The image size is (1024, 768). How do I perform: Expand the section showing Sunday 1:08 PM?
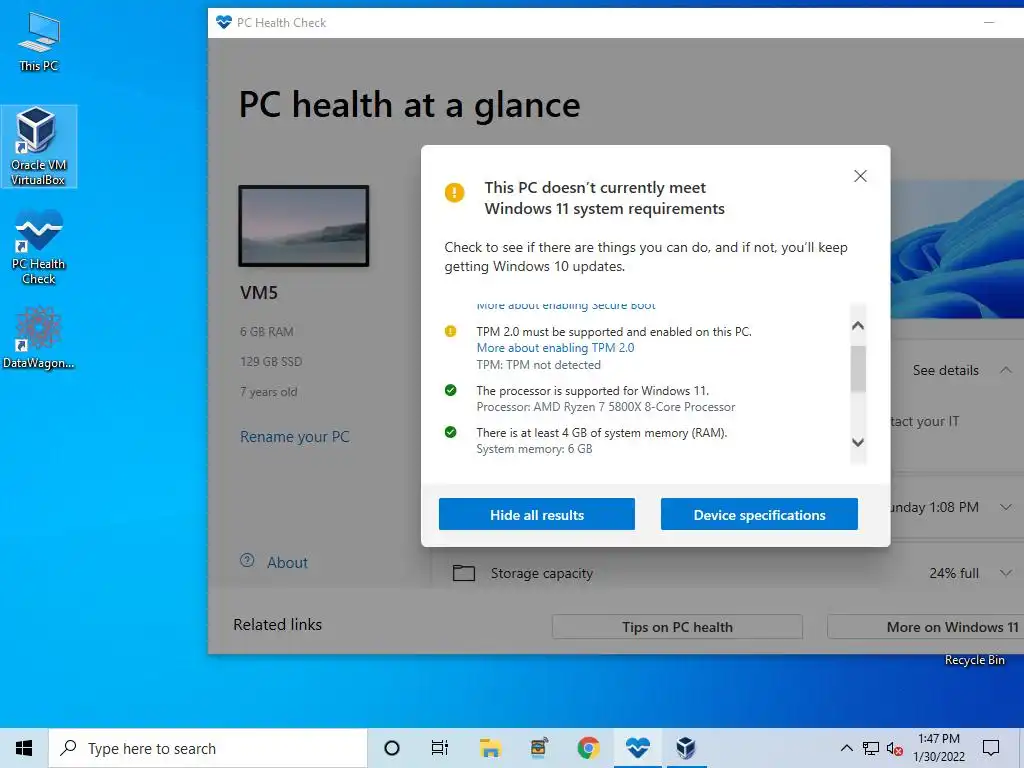coord(1006,507)
